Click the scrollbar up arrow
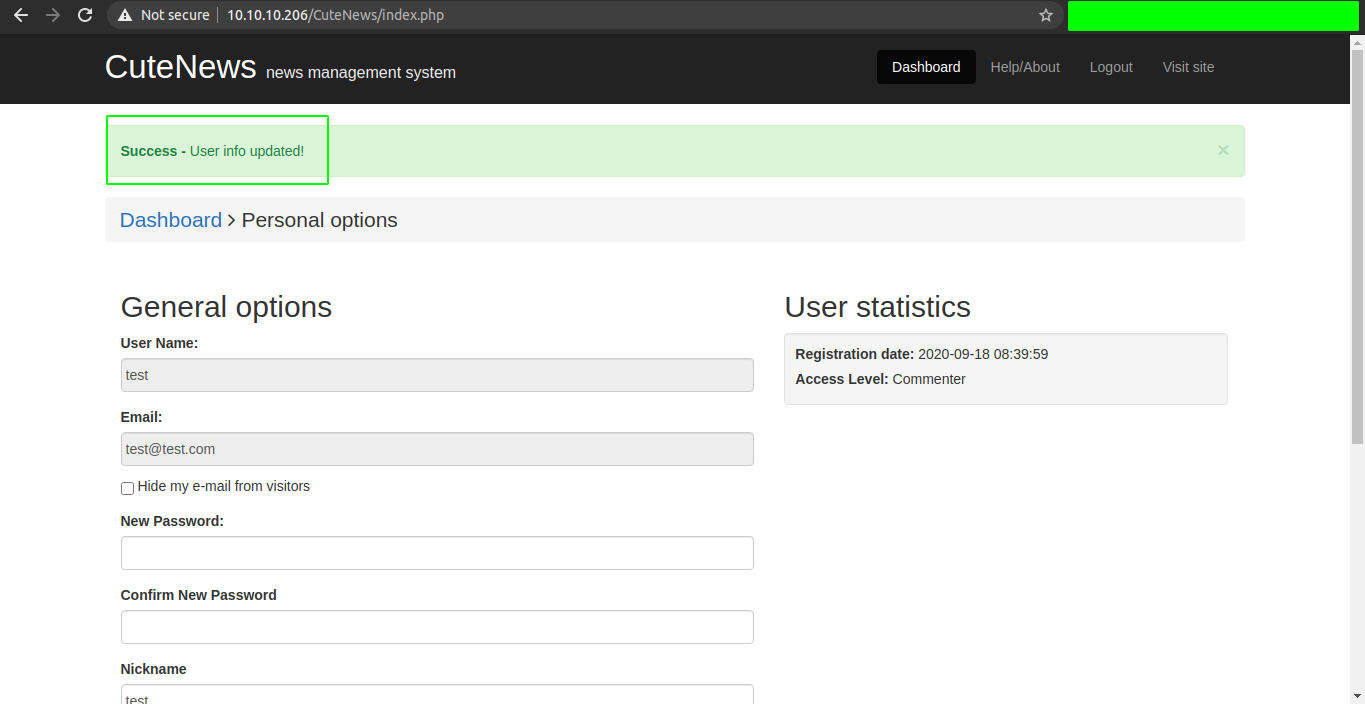 tap(1357, 41)
